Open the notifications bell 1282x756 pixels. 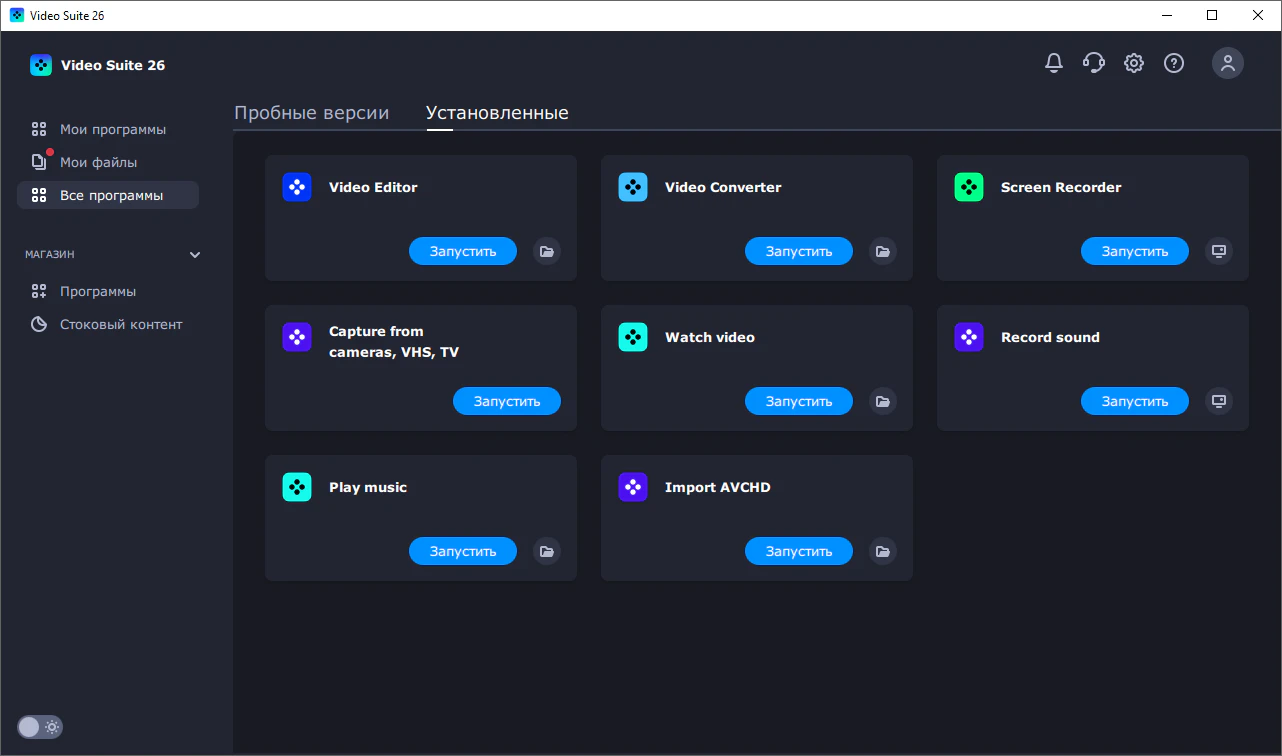1054,63
